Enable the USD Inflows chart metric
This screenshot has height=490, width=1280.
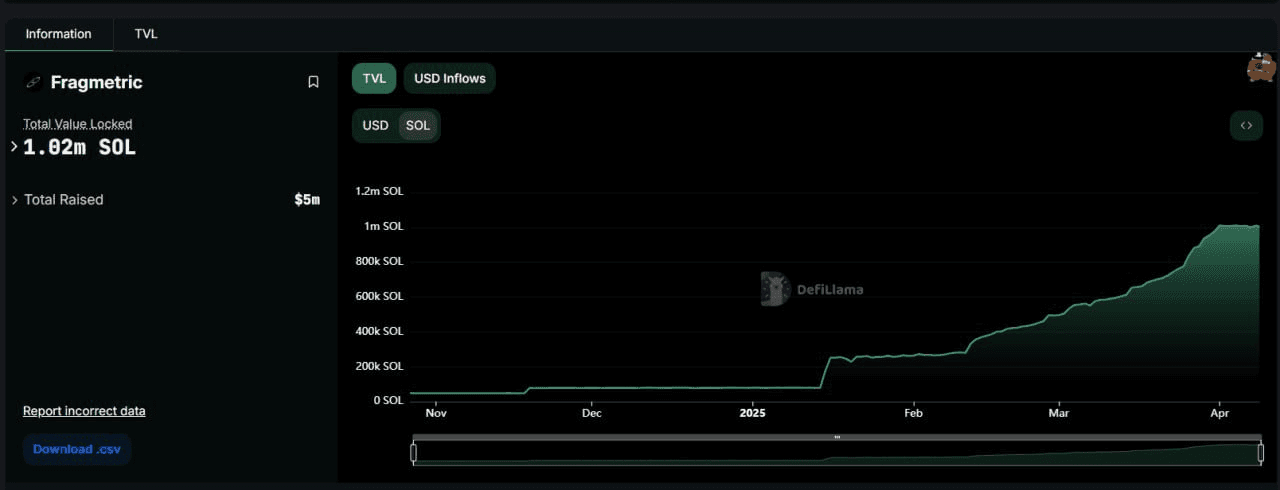(449, 78)
